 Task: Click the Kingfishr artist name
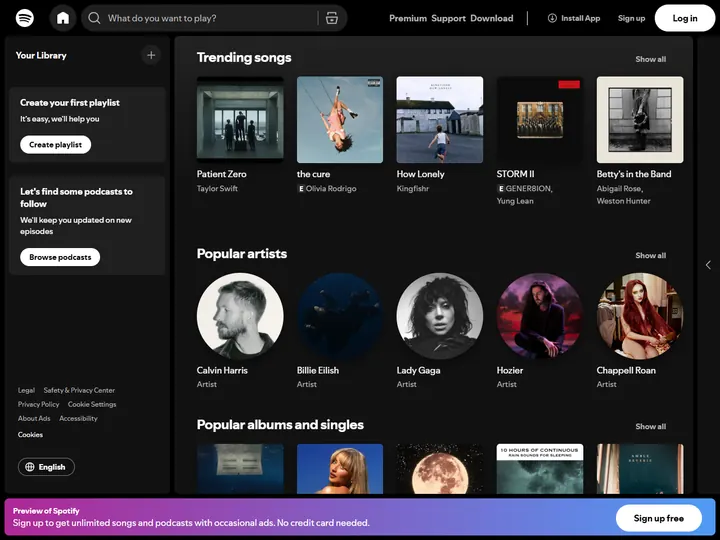(x=413, y=188)
